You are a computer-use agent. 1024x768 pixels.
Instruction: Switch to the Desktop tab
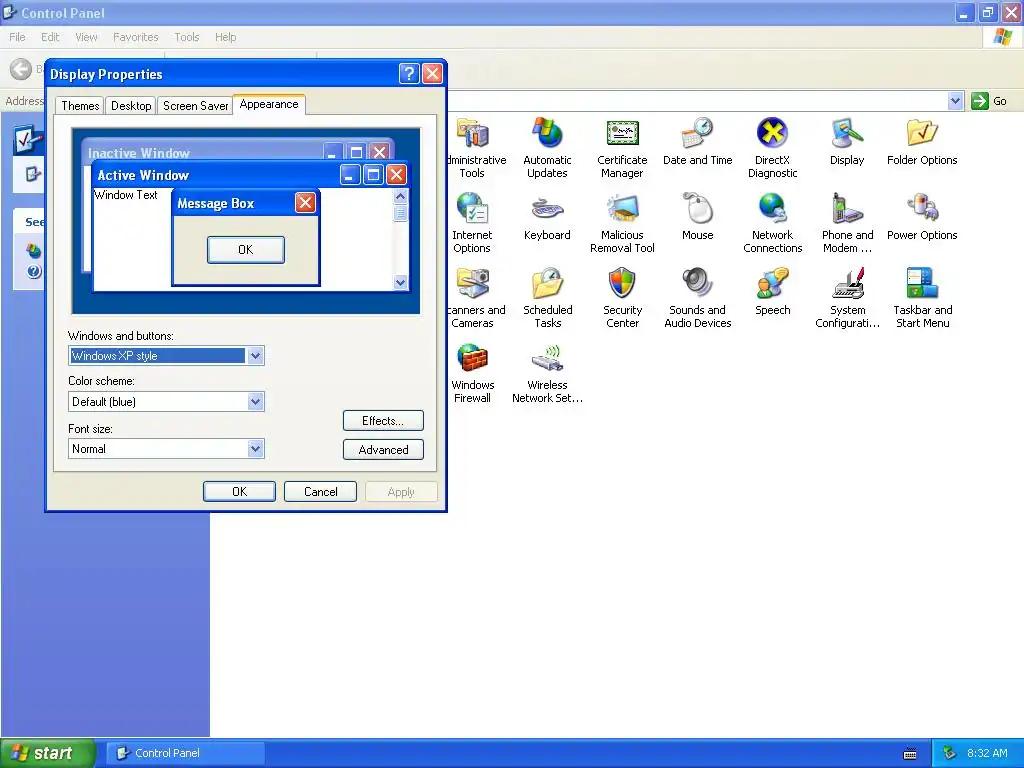(x=131, y=106)
